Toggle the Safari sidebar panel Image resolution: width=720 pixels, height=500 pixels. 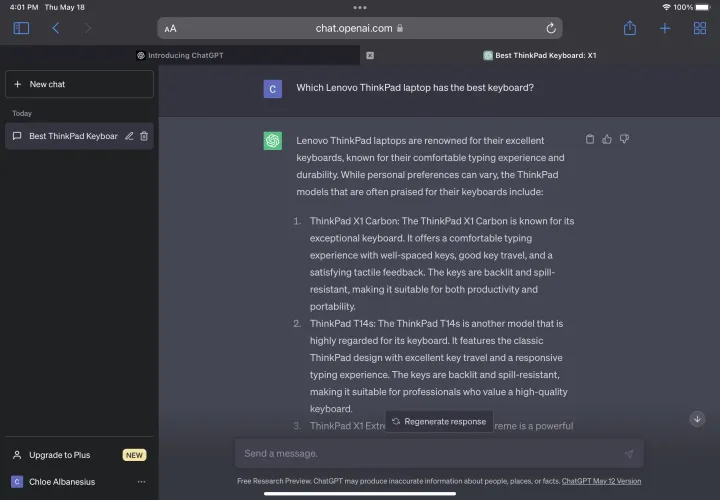21,28
